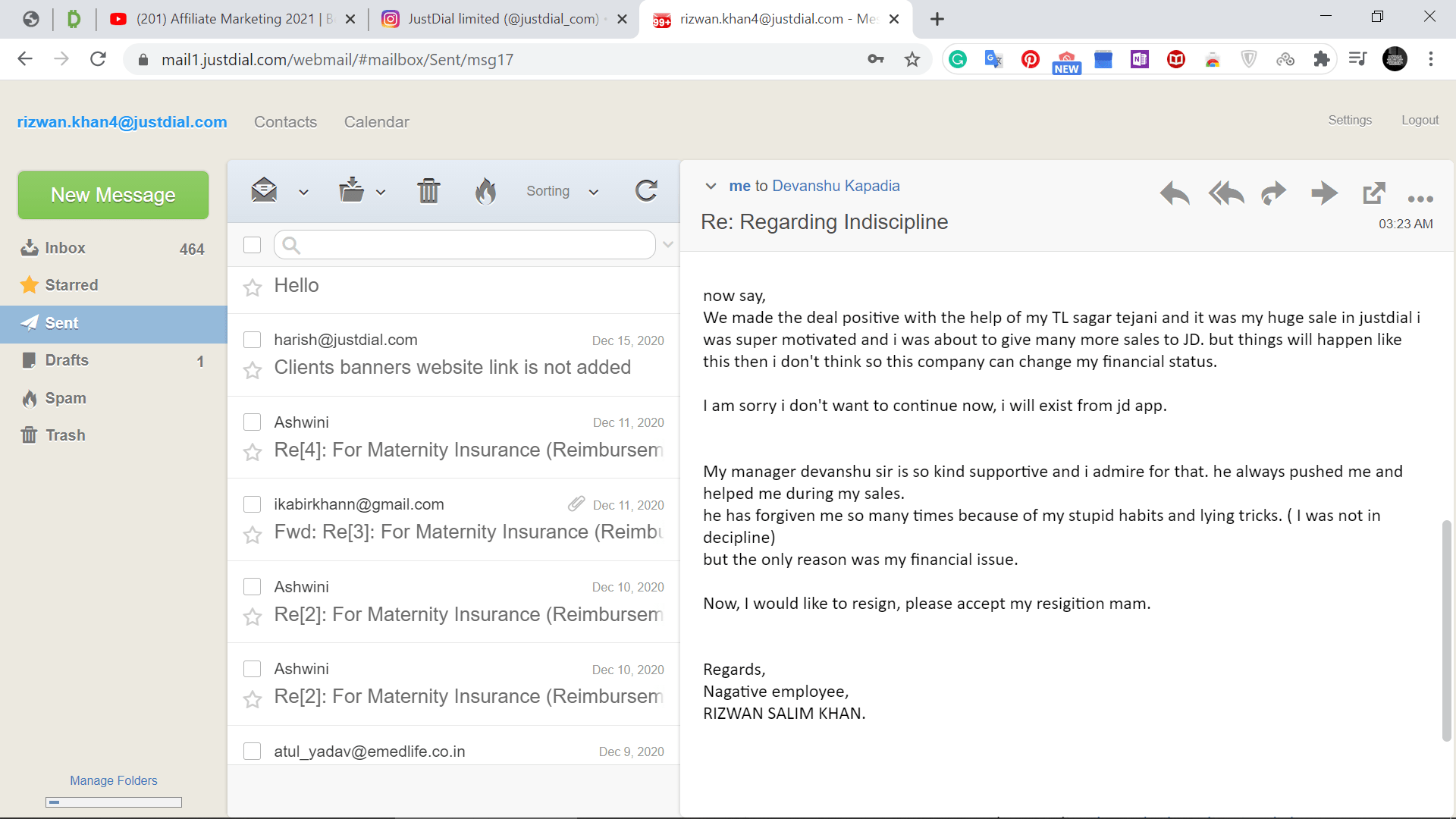Viewport: 1456px width, 819px height.
Task: Mark as spam with flame icon
Action: pos(485,191)
